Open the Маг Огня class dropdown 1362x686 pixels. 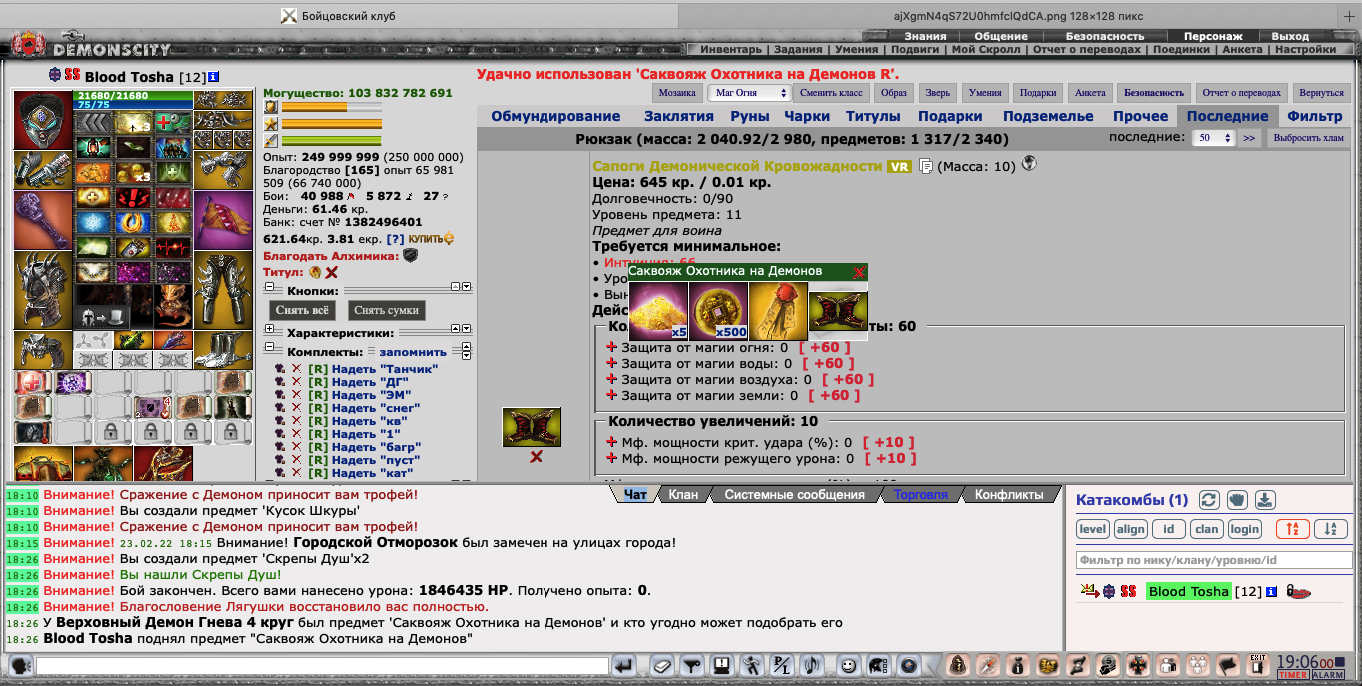pos(750,93)
